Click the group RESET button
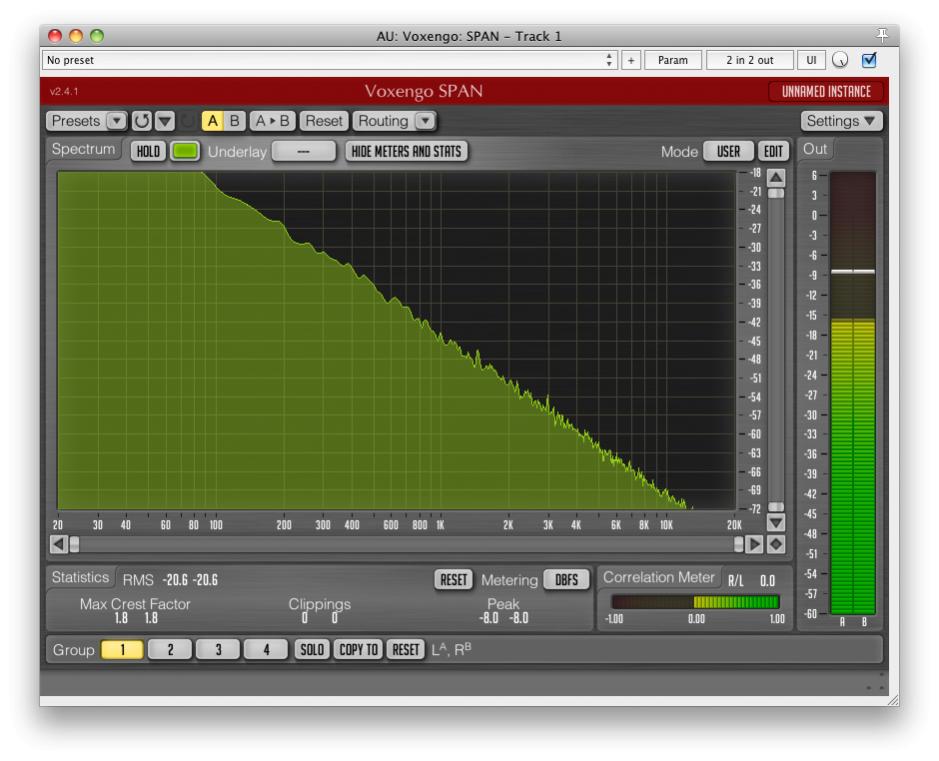The height and width of the screenshot is (761, 939). click(405, 650)
